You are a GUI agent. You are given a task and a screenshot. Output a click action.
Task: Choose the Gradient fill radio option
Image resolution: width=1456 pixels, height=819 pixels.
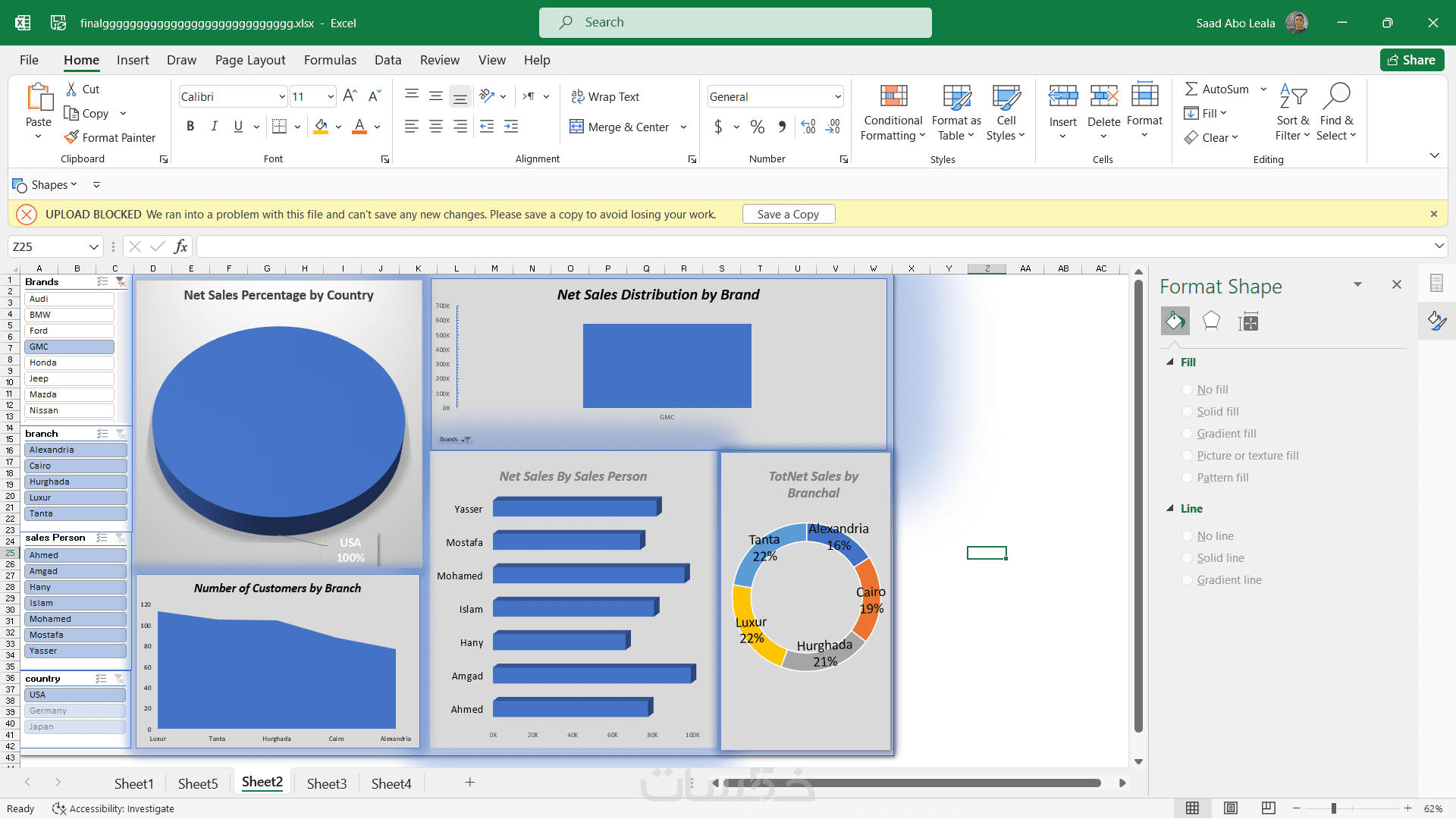pyautogui.click(x=1188, y=434)
